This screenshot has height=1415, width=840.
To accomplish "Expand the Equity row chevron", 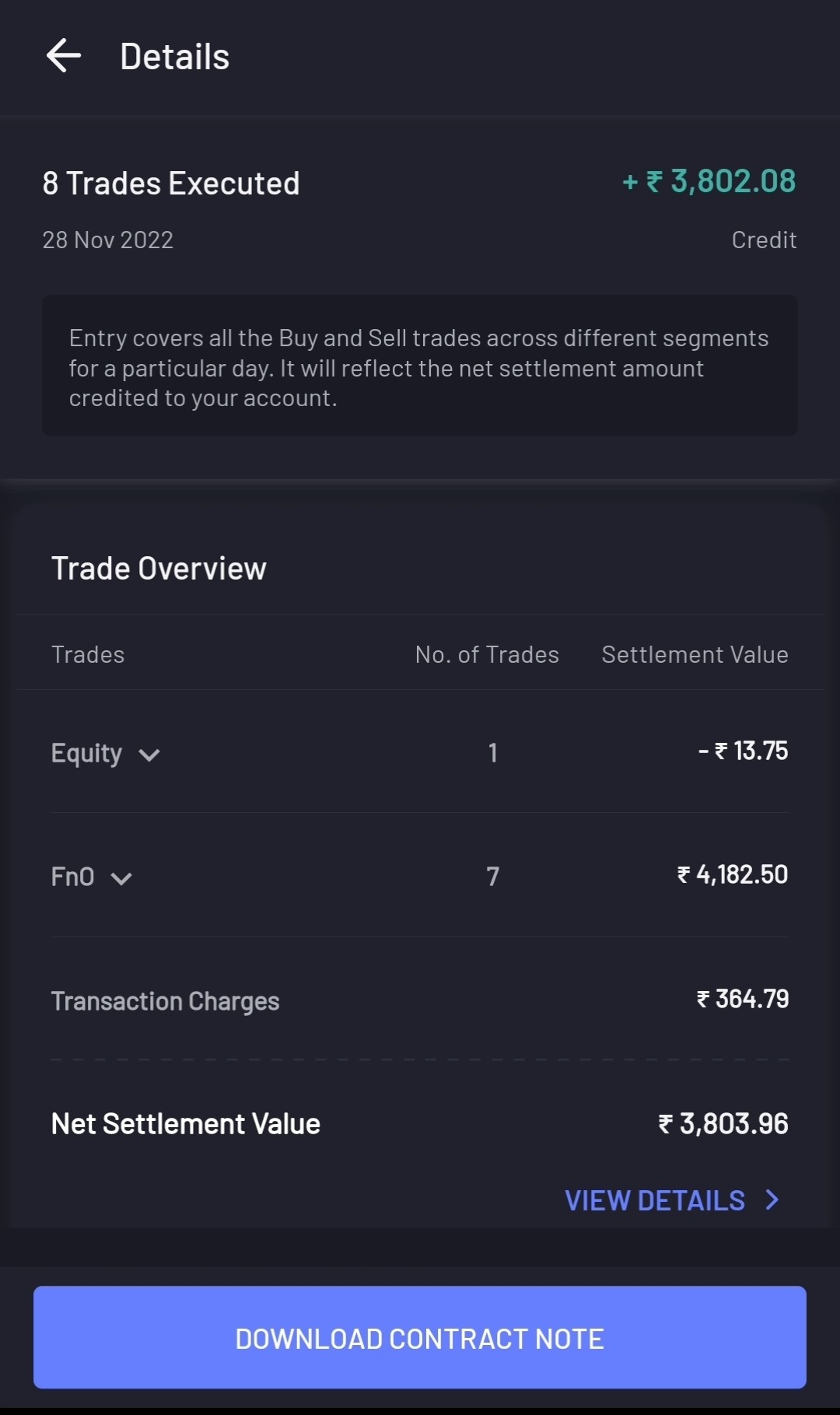I will pyautogui.click(x=149, y=755).
